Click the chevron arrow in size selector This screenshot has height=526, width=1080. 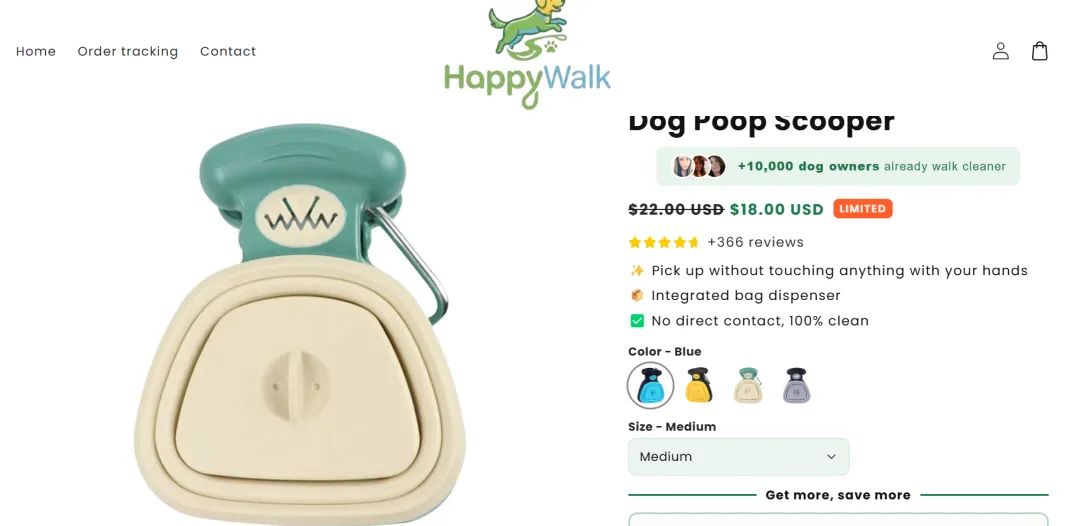tap(831, 456)
